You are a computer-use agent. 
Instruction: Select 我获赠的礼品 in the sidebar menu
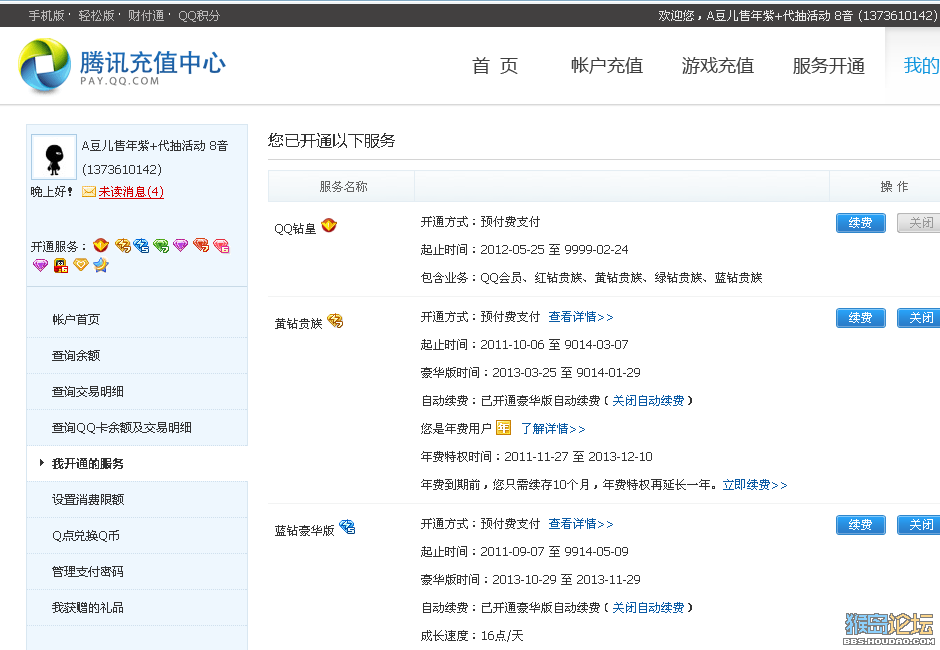[x=137, y=607]
